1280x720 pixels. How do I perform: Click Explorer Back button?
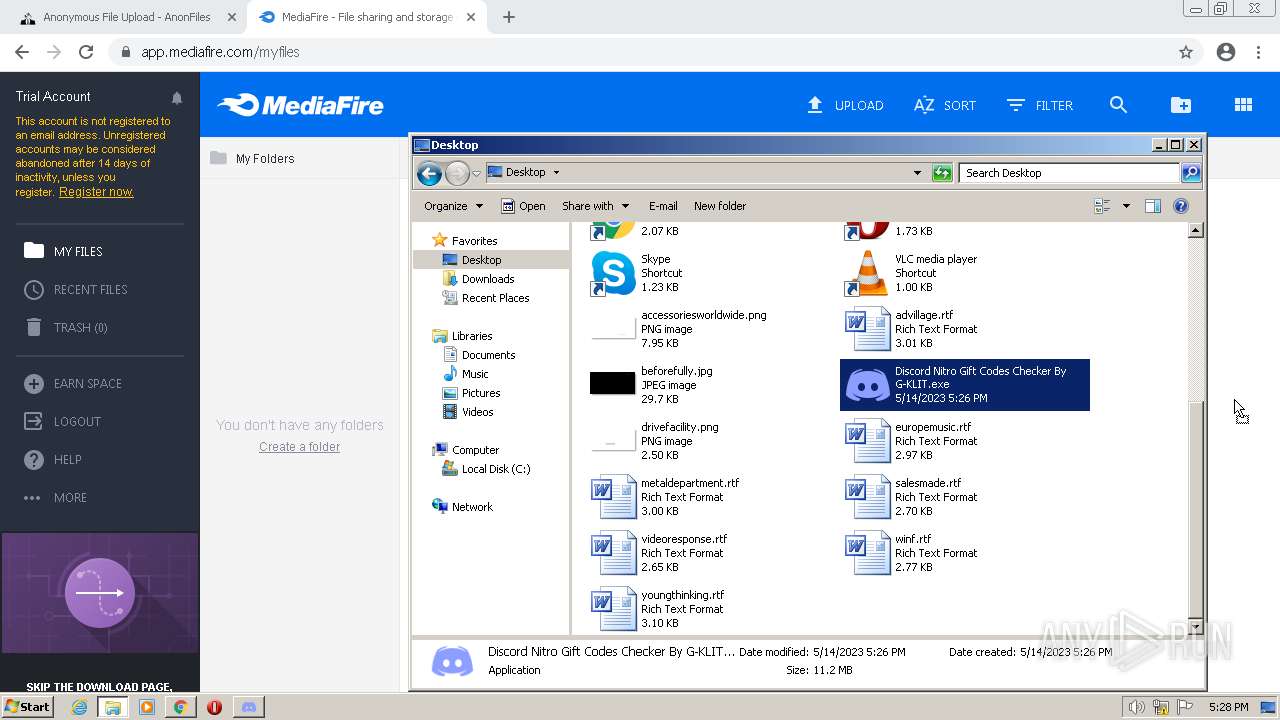coord(430,173)
